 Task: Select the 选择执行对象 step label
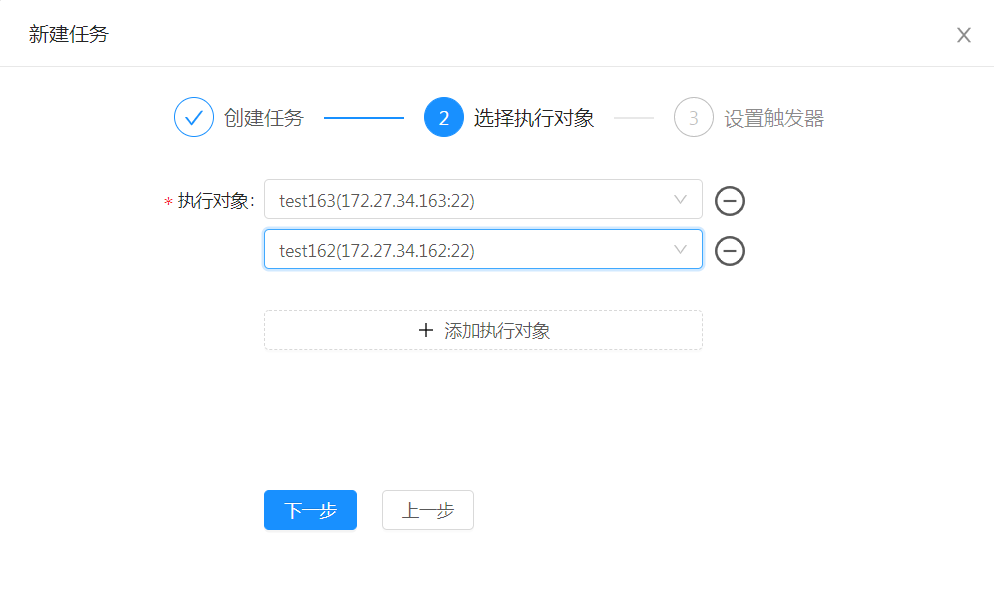(x=534, y=118)
